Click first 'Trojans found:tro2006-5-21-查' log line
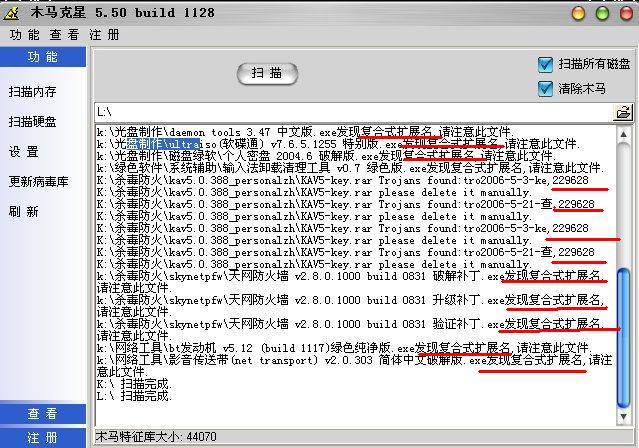639x448 pixels. click(x=346, y=204)
